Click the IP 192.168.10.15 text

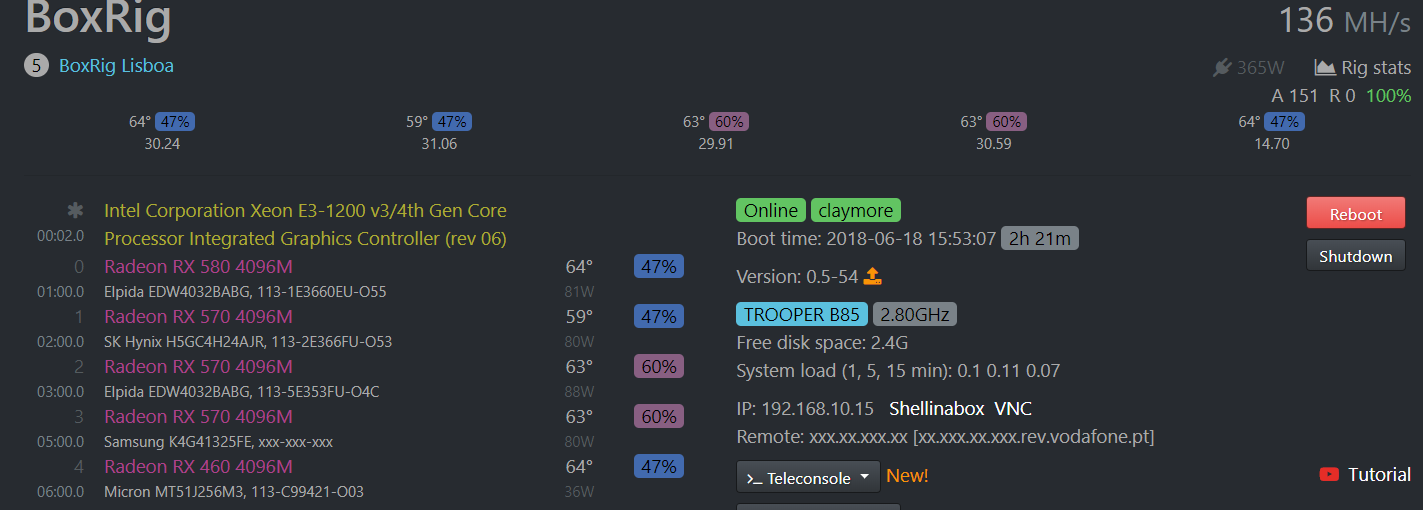click(805, 408)
